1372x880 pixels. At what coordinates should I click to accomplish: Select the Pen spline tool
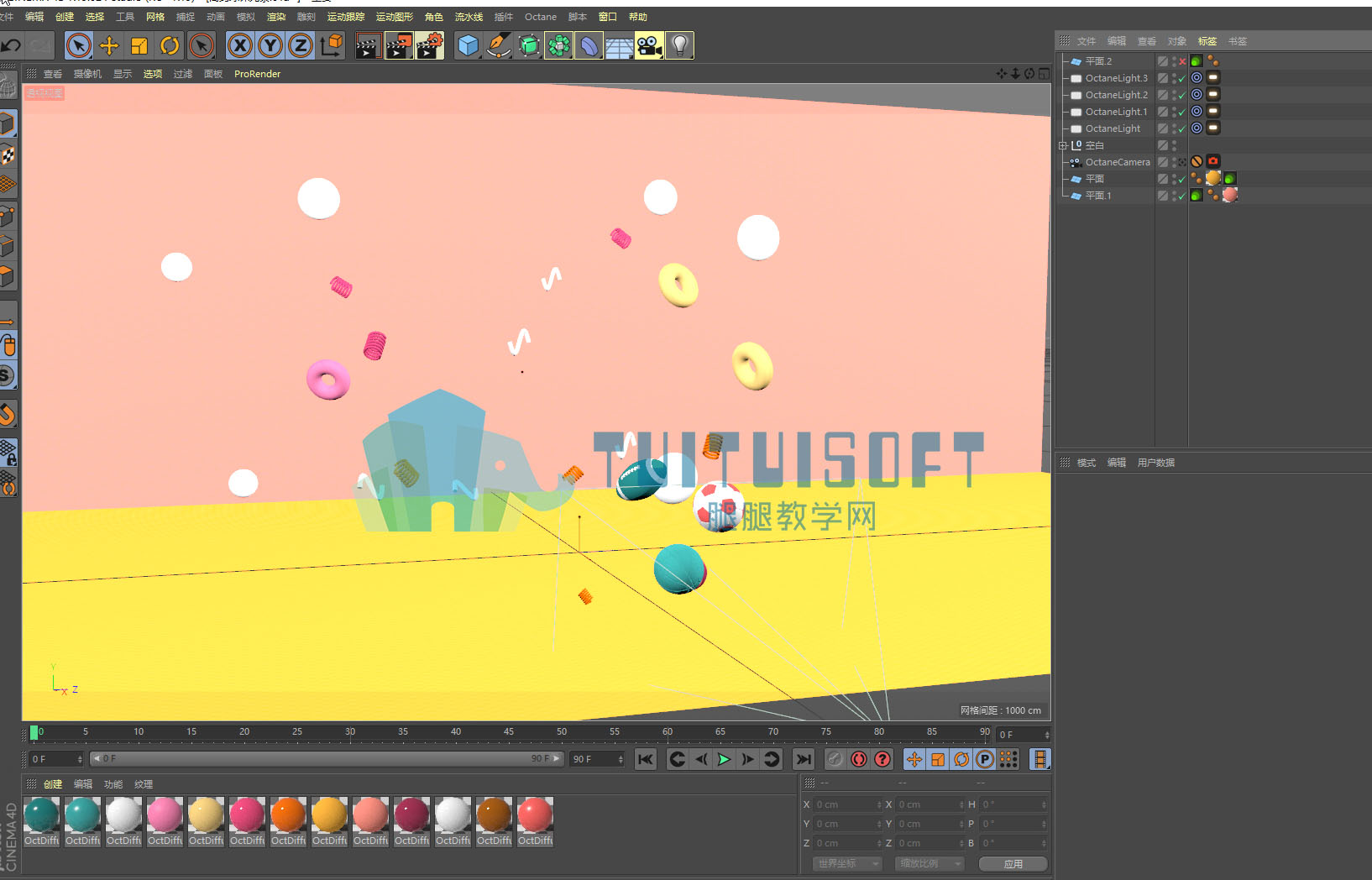point(499,45)
